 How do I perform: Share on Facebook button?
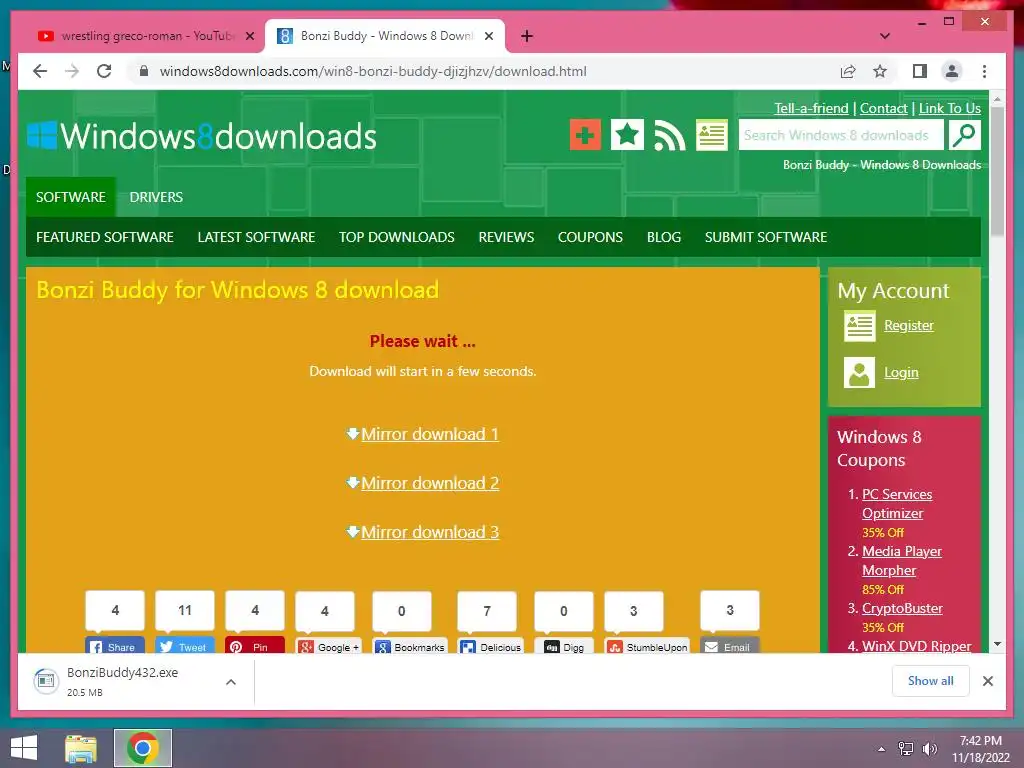click(x=114, y=645)
